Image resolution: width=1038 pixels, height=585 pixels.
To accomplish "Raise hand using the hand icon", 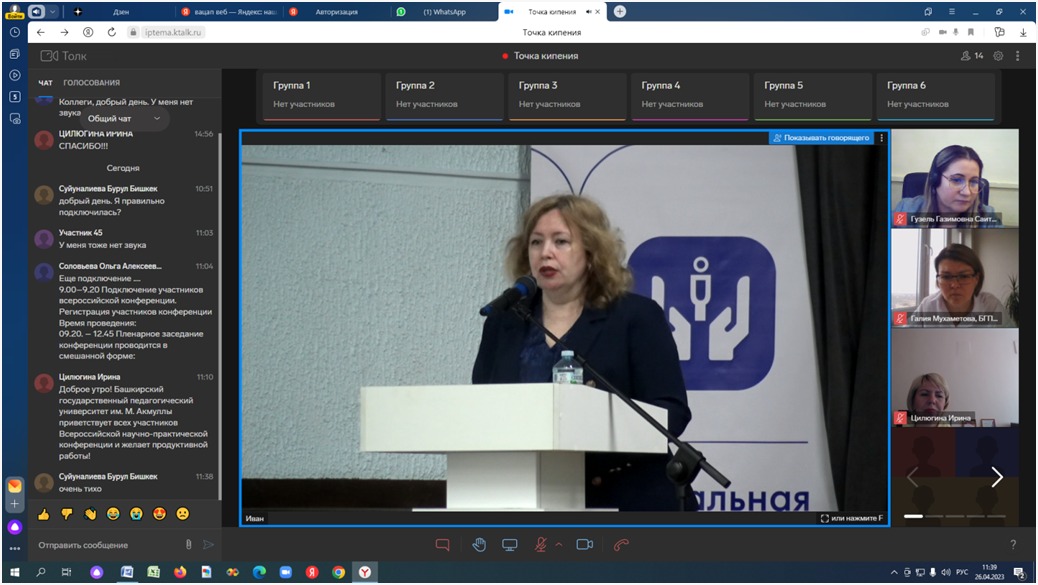I will (479, 544).
